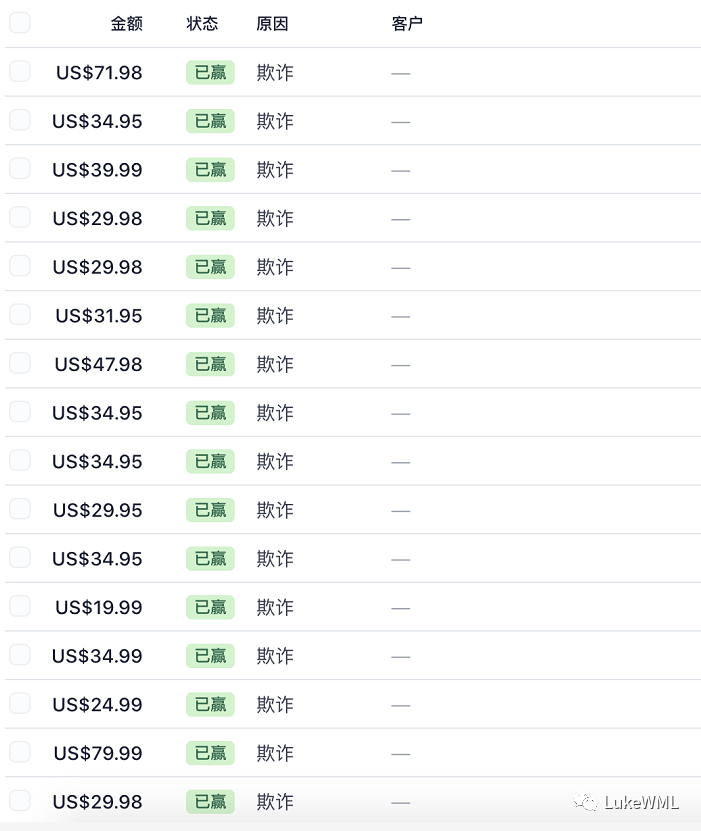Tick the select-all checkbox in header row
Screen dimensions: 701x831
coord(20,23)
